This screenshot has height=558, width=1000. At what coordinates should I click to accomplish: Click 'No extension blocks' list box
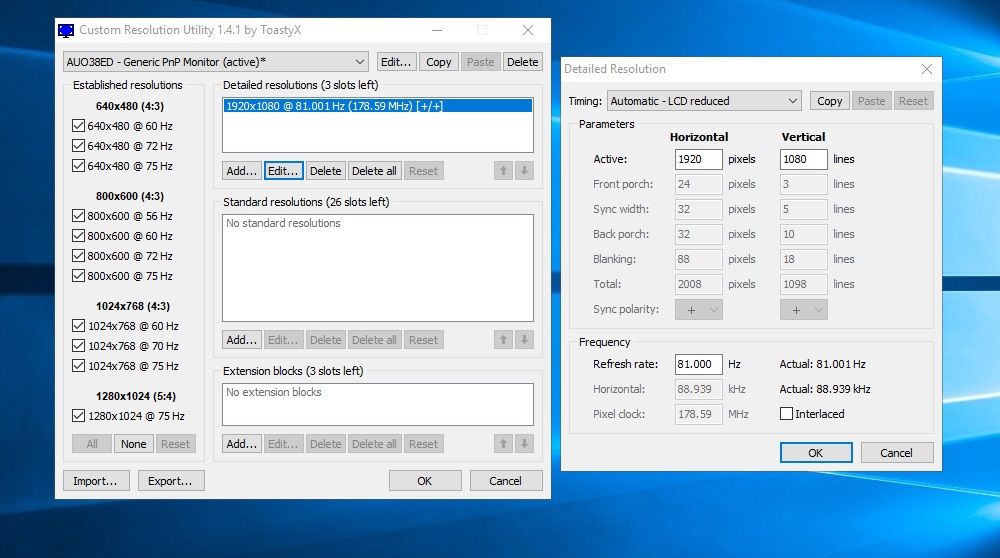[378, 404]
